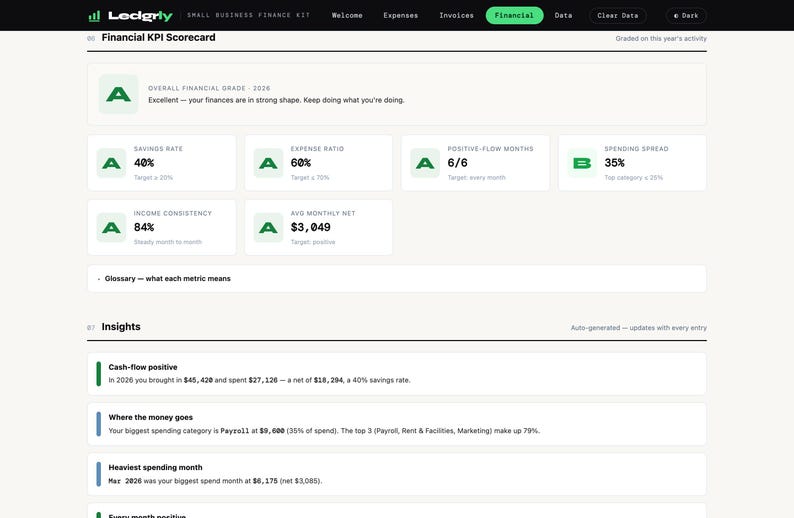Viewport: 794px width, 518px height.
Task: Click the Heaviest spending month insight title
Action: [155, 467]
